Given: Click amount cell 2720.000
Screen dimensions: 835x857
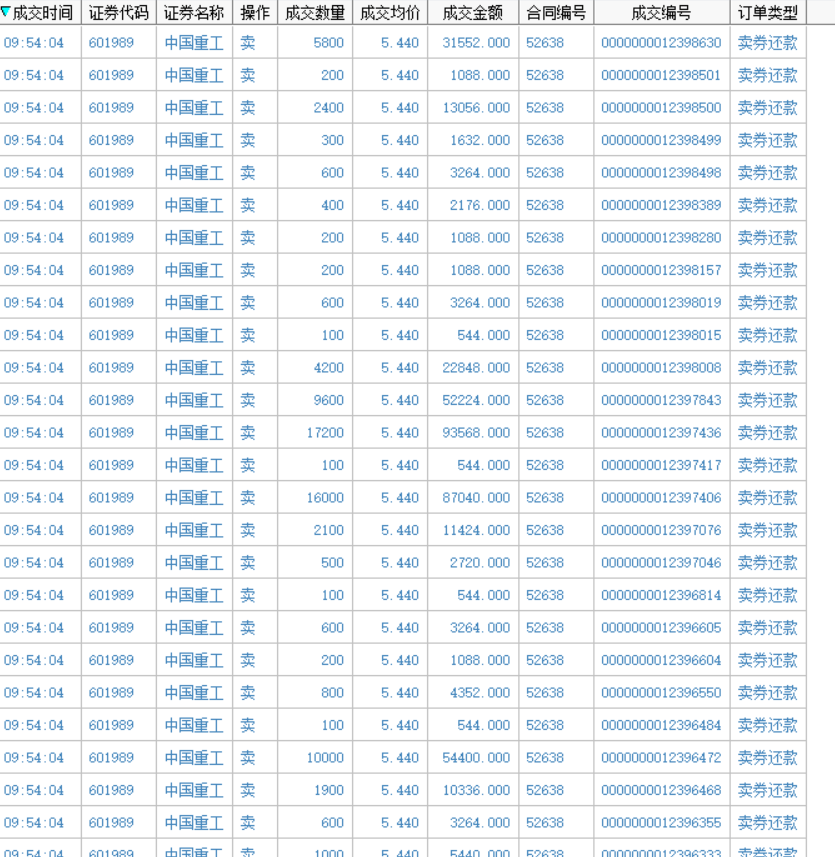Looking at the screenshot, I should click(480, 562).
